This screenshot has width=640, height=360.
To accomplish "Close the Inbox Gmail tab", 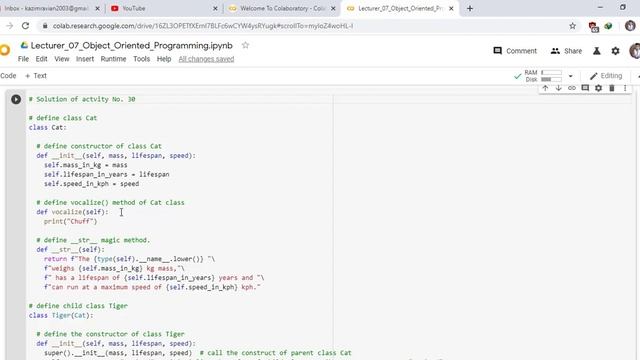I will click(x=98, y=8).
